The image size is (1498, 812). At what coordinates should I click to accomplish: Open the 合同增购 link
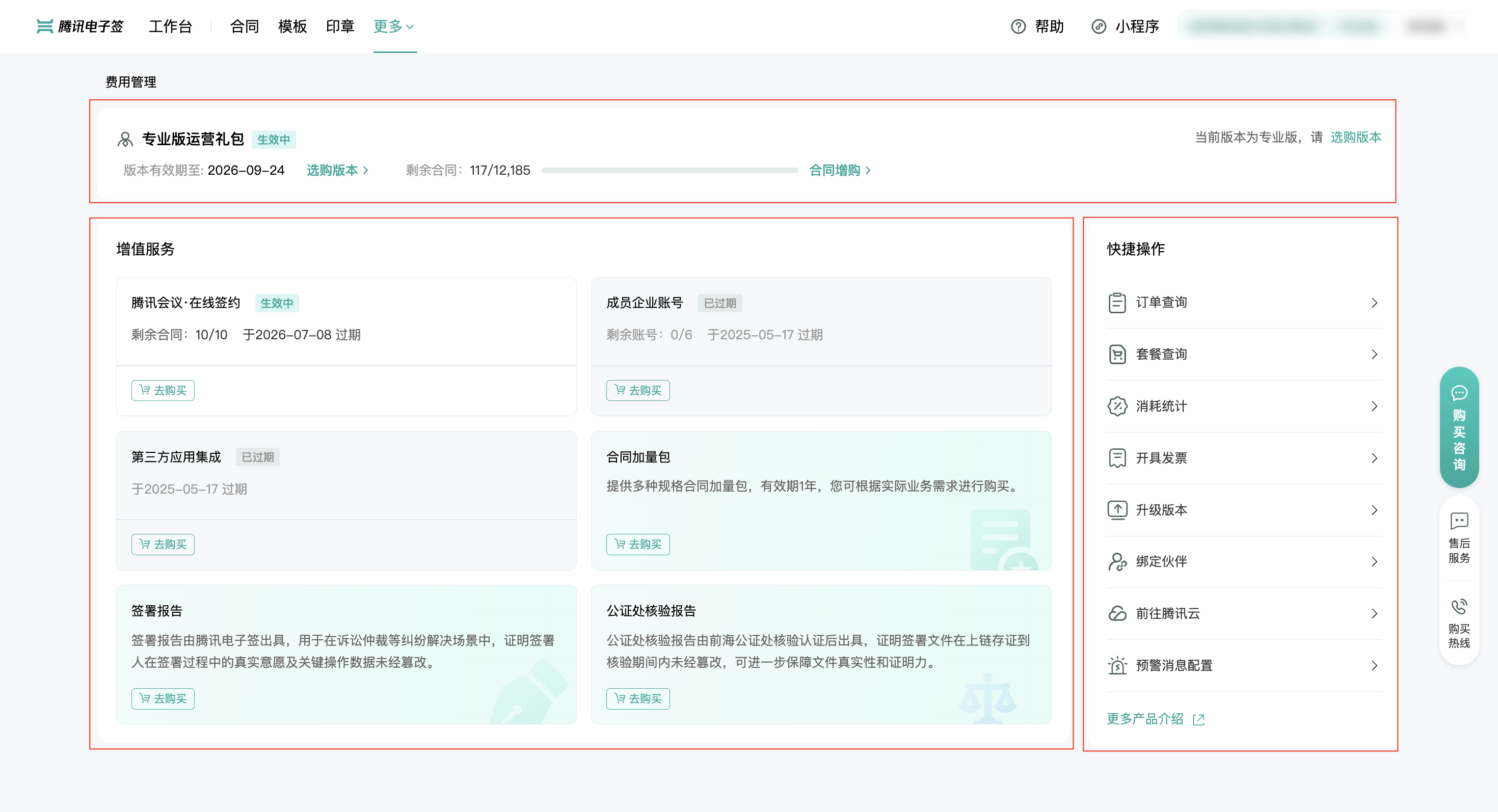839,170
